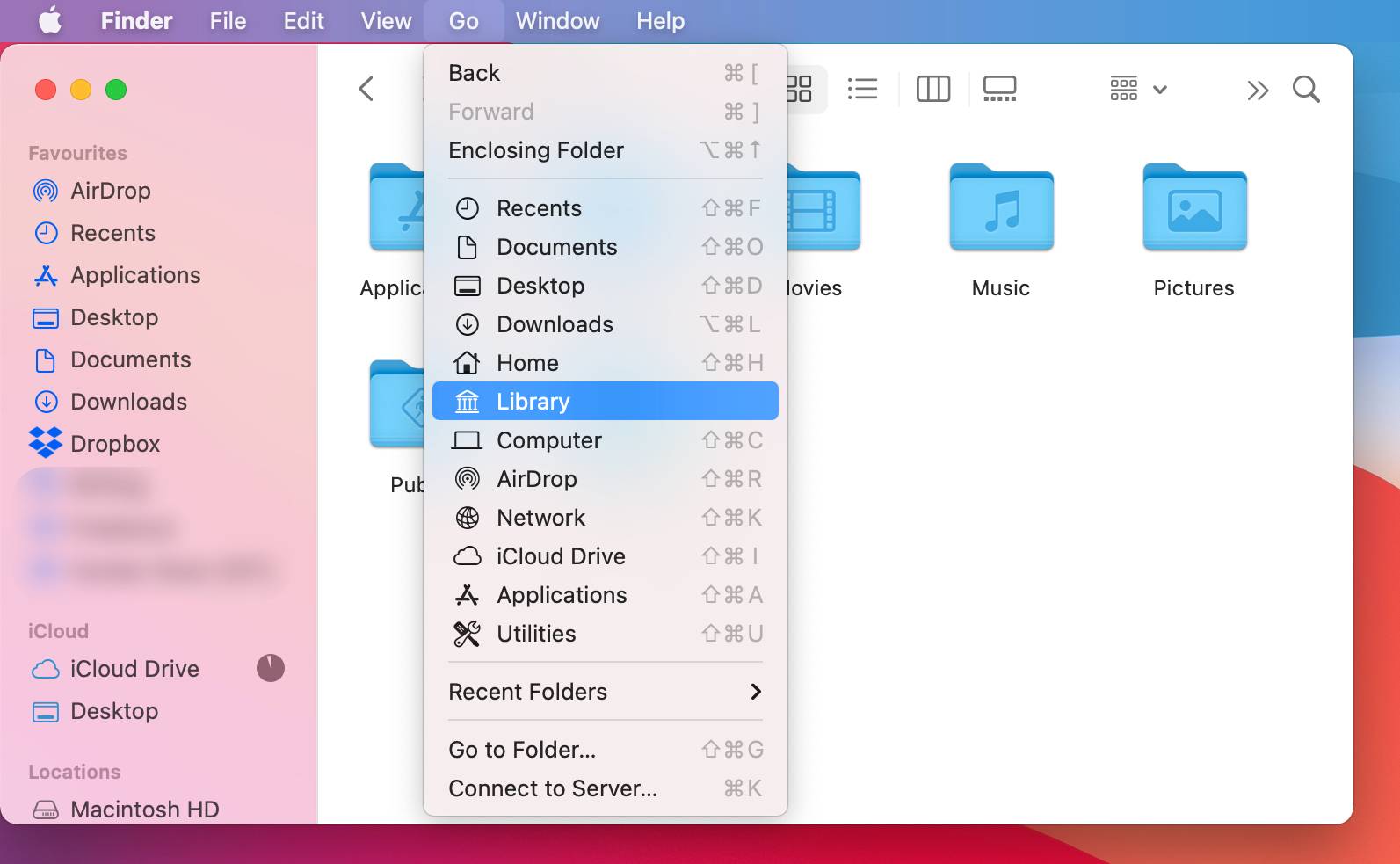Select Macintosh HD in sidebar
This screenshot has height=864, width=1400.
pos(144,810)
